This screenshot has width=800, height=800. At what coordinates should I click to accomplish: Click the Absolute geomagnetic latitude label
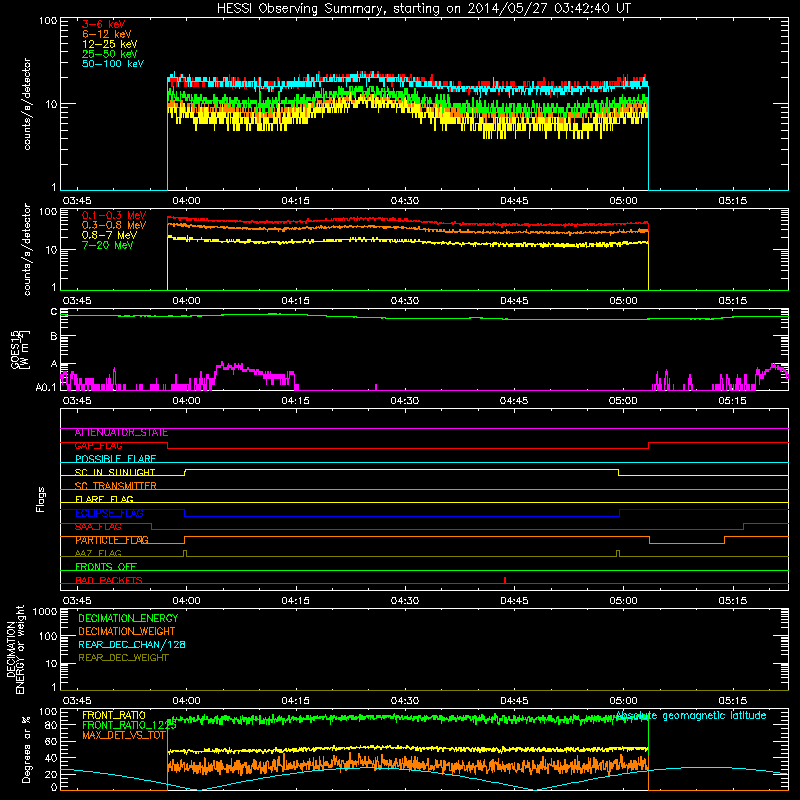tap(691, 716)
